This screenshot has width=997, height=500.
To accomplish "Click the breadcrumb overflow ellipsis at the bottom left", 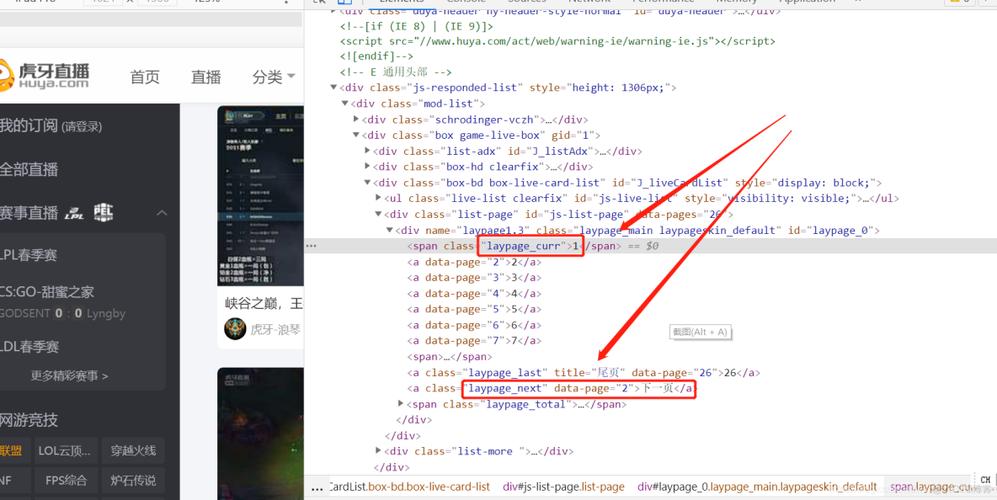I will pyautogui.click(x=317, y=487).
